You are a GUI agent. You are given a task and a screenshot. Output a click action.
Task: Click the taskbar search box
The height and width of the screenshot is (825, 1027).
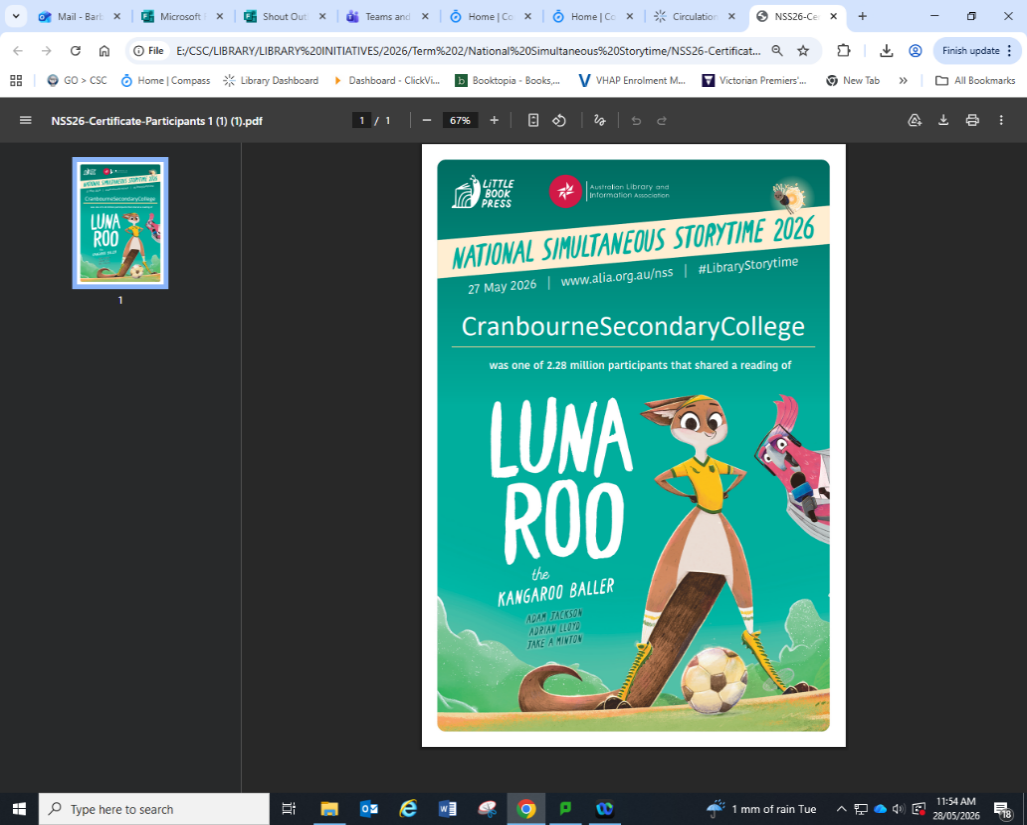coord(154,809)
